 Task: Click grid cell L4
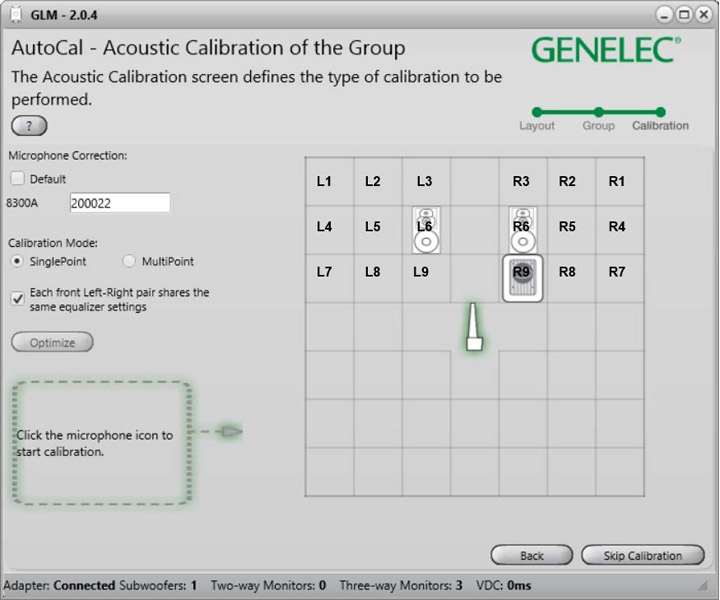[329, 230]
